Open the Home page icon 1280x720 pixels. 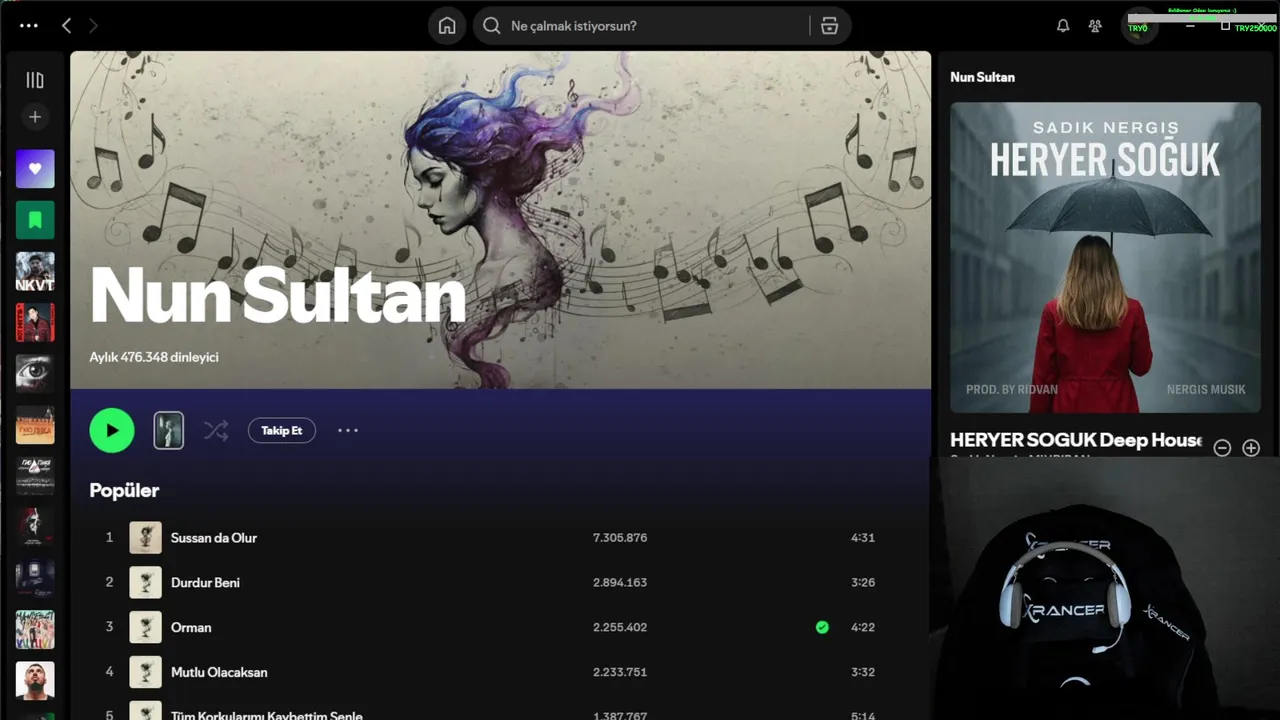pyautogui.click(x=447, y=26)
